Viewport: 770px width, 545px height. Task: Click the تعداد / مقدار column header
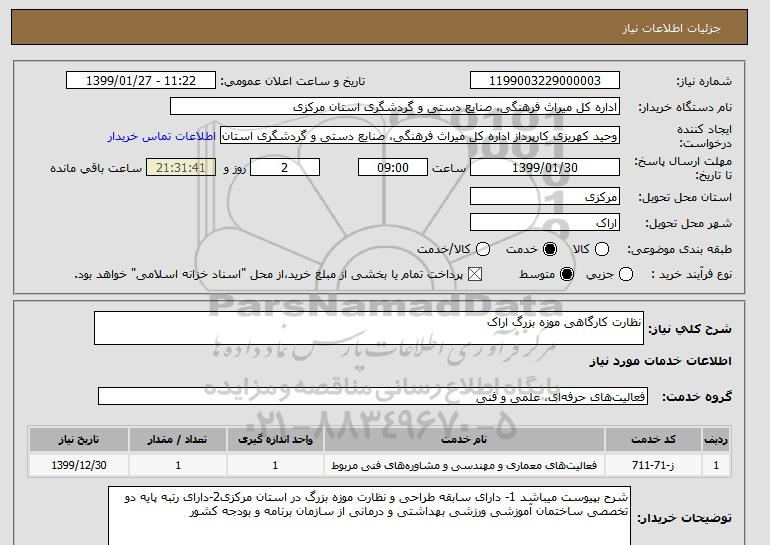(x=178, y=439)
